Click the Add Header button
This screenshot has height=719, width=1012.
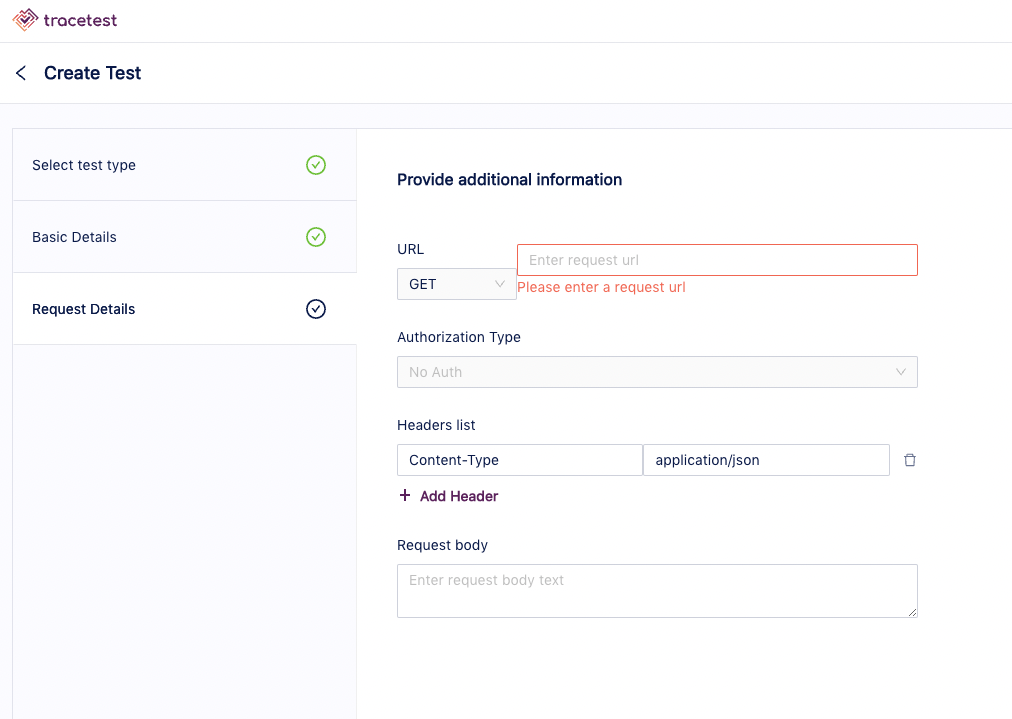[x=449, y=496]
